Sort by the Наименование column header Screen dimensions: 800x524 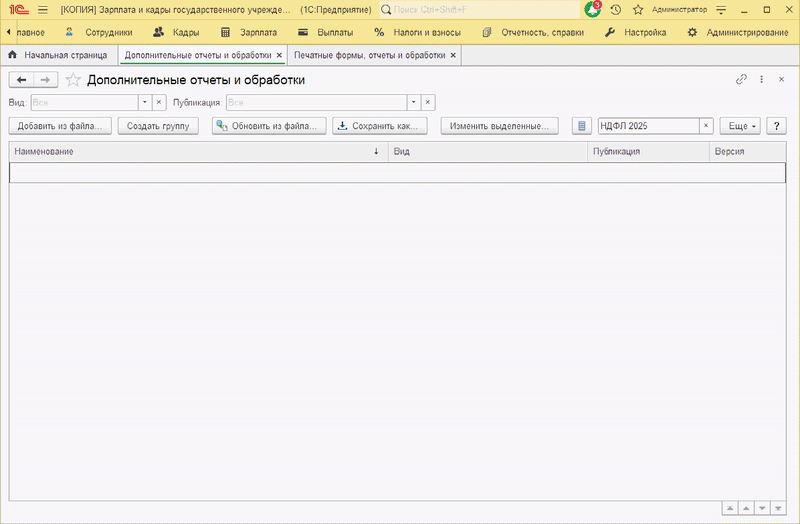(x=198, y=152)
